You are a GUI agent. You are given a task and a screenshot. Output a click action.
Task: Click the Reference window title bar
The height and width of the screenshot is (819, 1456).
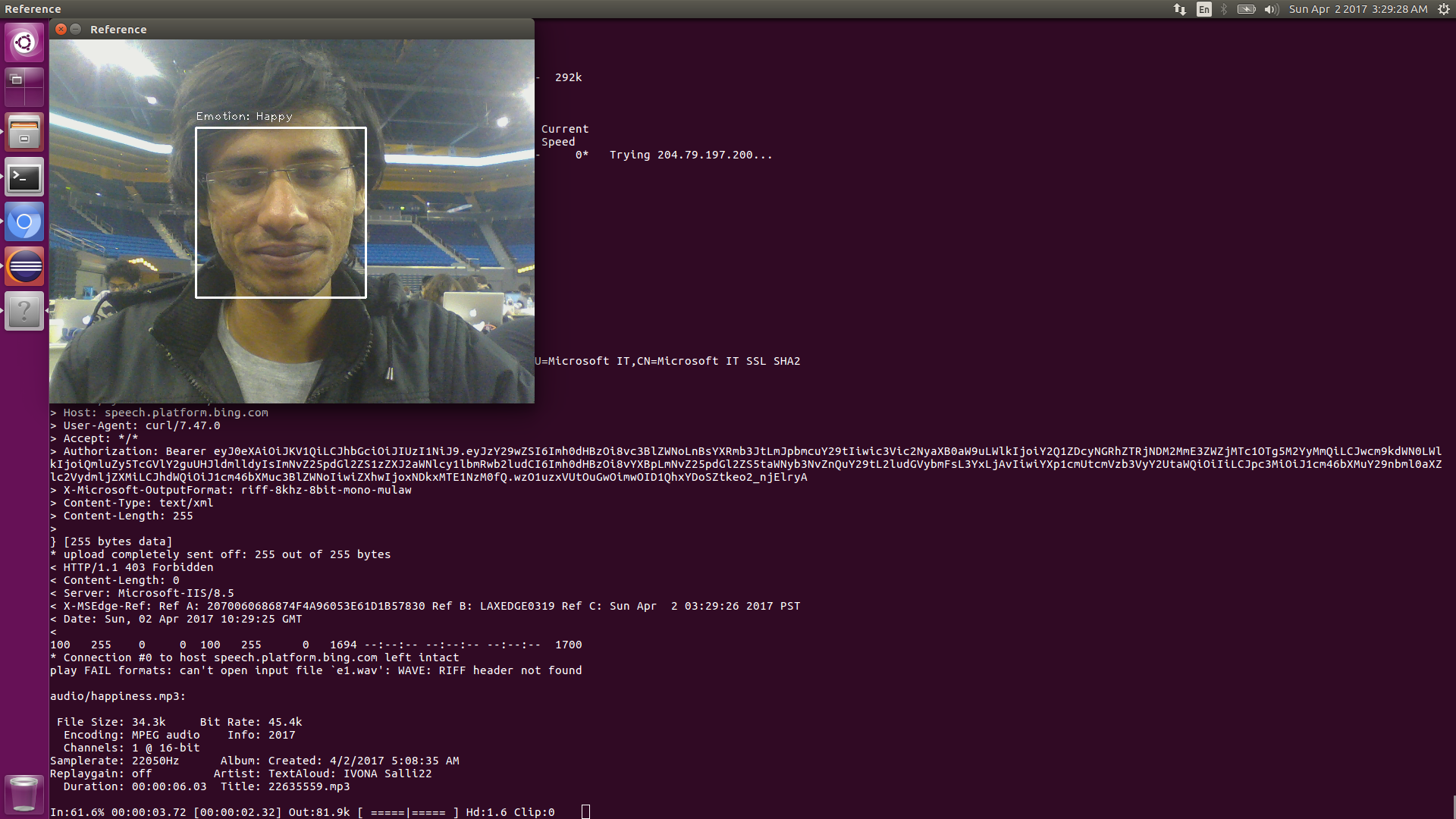point(303,29)
